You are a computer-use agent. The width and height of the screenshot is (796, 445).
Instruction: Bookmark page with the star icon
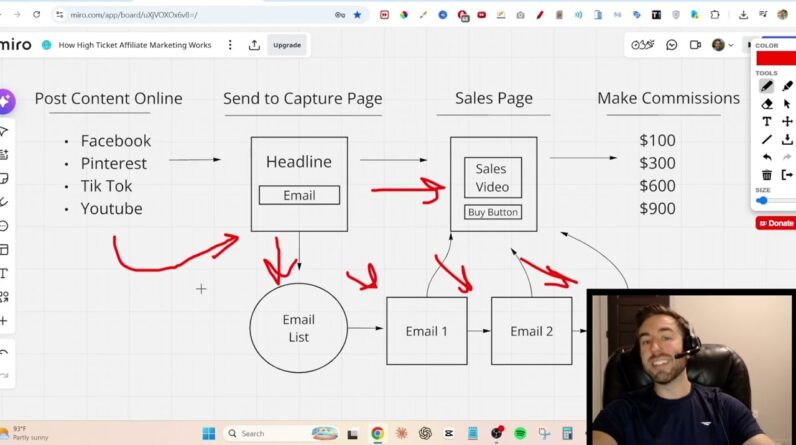click(357, 15)
